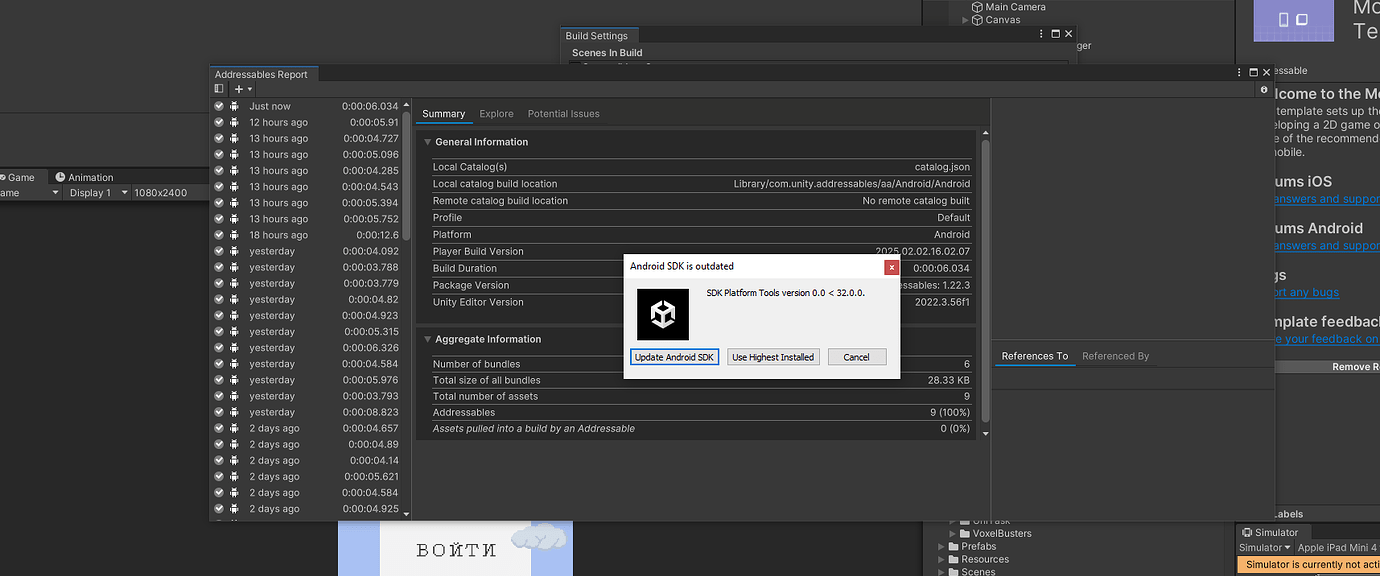Collapse the Aggregate Information section
This screenshot has height=576, width=1380.
[427, 338]
